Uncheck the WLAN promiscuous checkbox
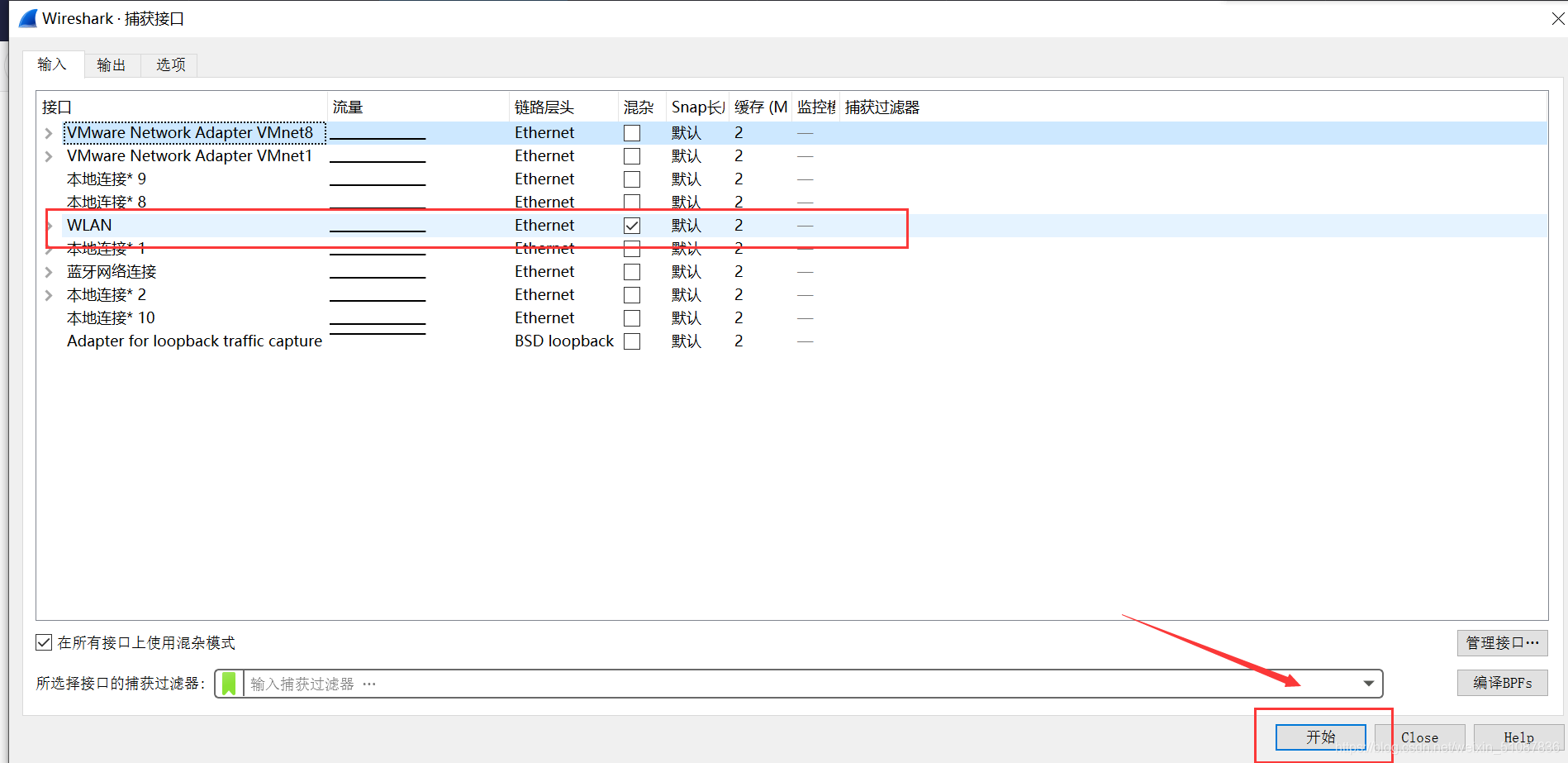This screenshot has width=1568, height=763. (x=632, y=226)
